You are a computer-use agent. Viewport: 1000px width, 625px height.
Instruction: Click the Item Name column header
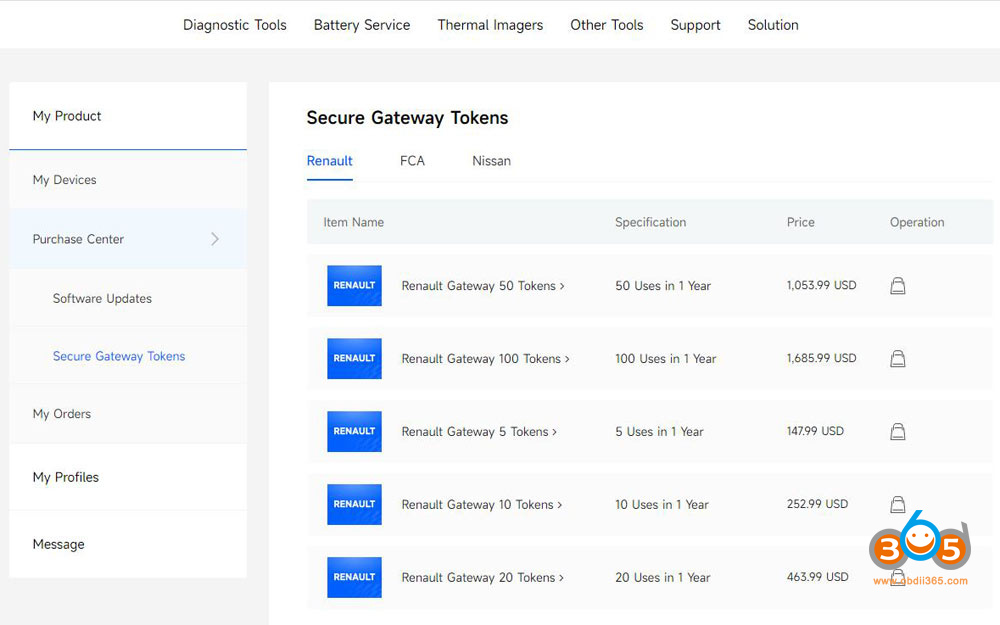pyautogui.click(x=353, y=222)
